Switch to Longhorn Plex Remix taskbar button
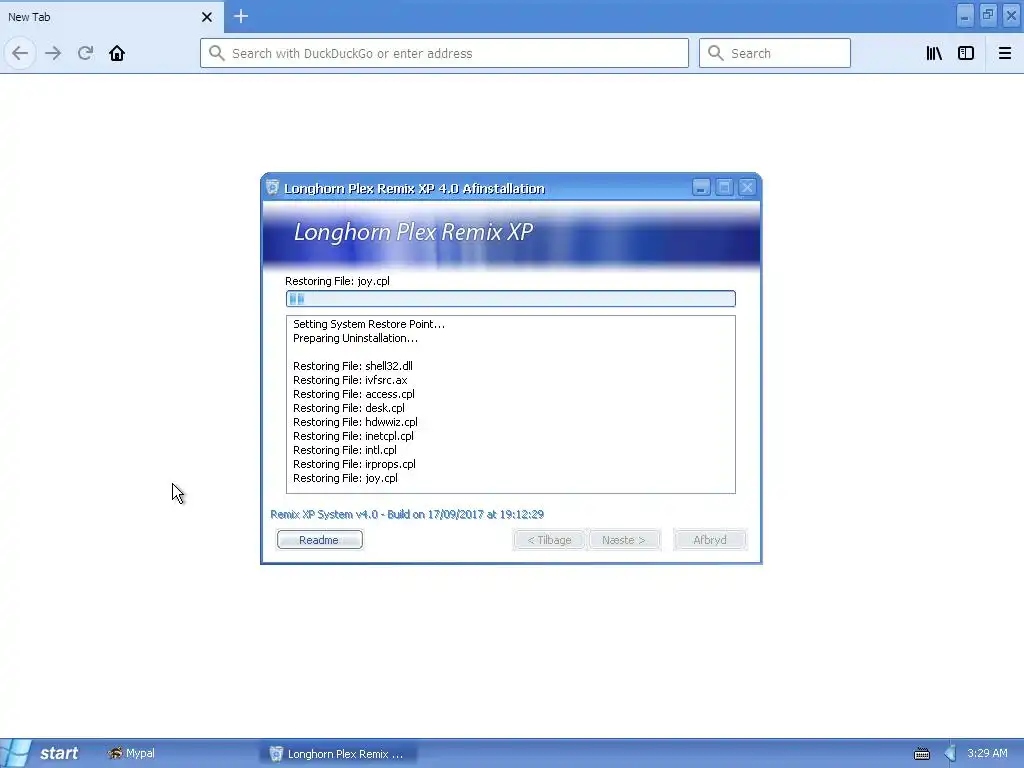Screen dimensions: 1024x768 click(x=338, y=754)
